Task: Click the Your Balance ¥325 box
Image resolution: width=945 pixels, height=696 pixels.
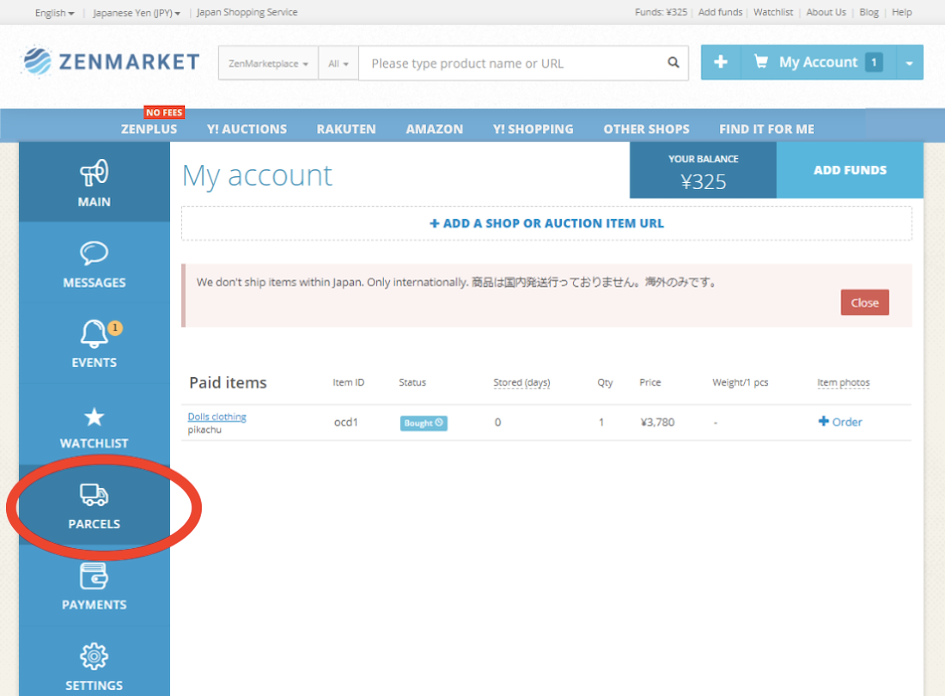Action: [x=703, y=170]
